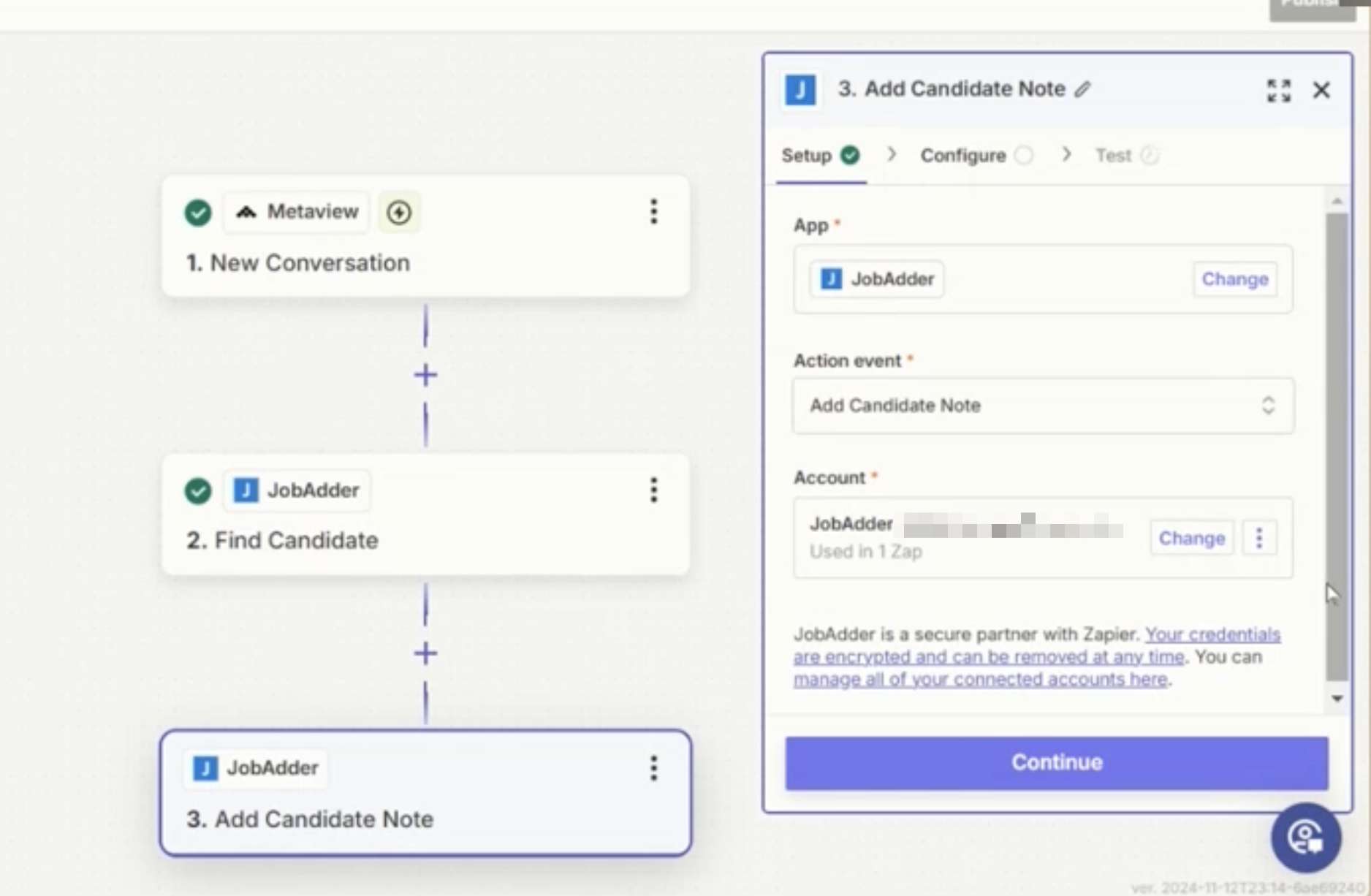Open three-dot menu on New Conversation step

654,212
